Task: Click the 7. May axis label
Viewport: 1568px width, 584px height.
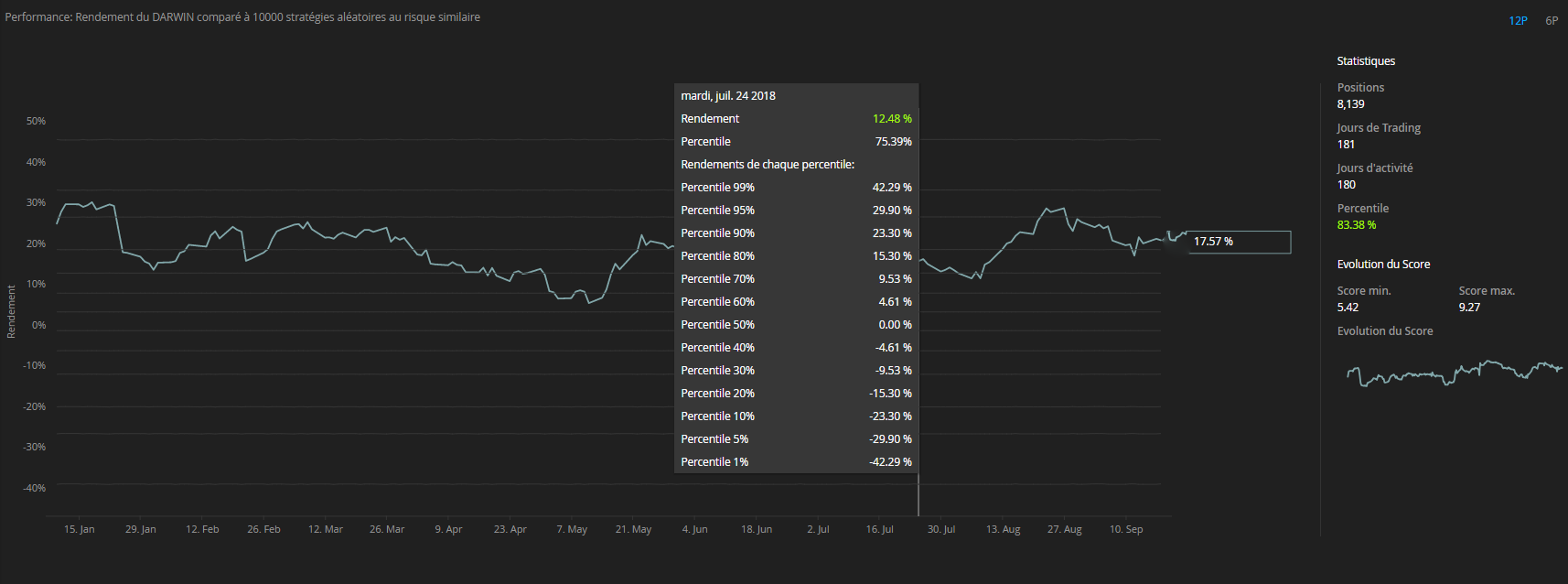Action: click(572, 529)
